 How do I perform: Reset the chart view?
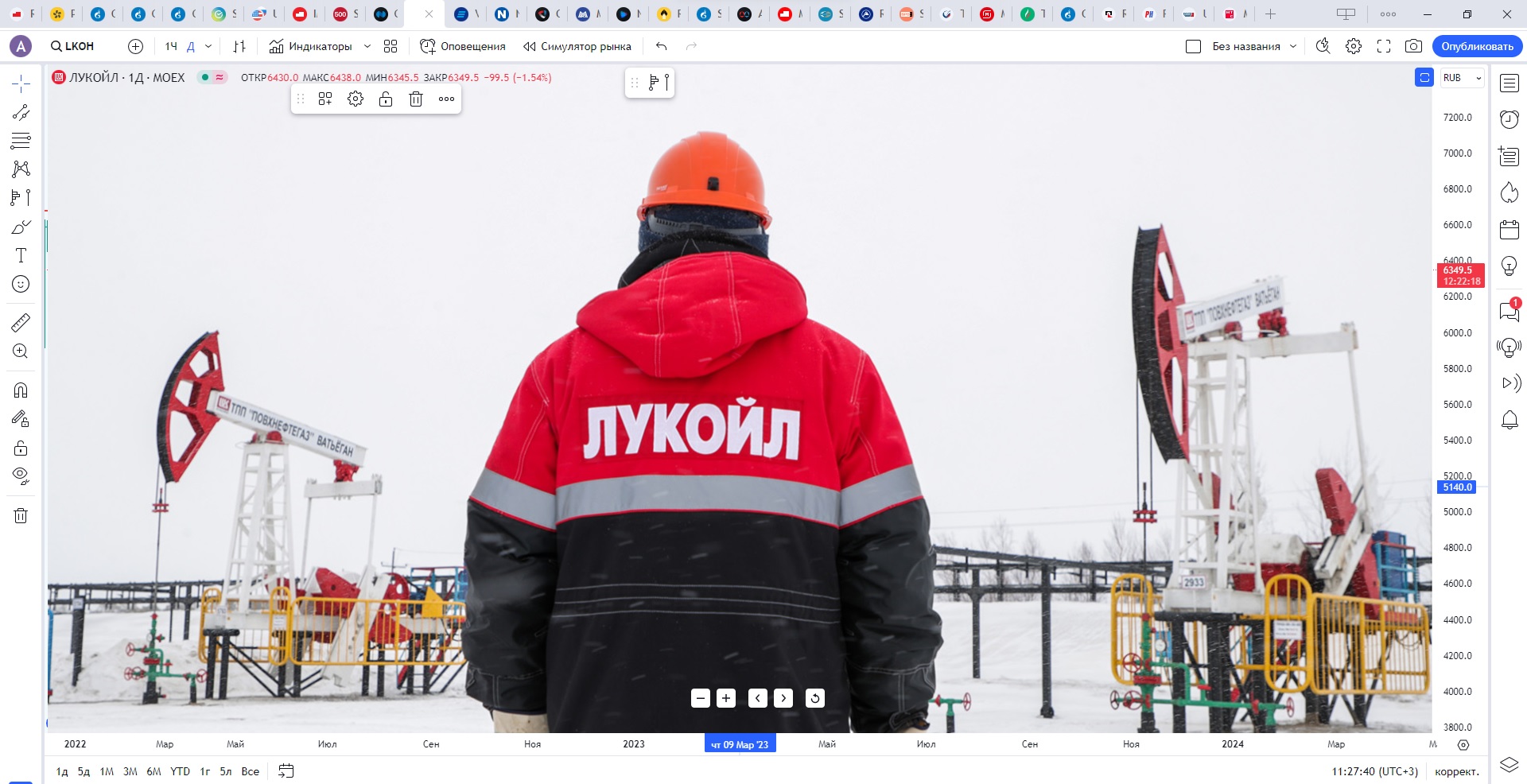pyautogui.click(x=815, y=698)
